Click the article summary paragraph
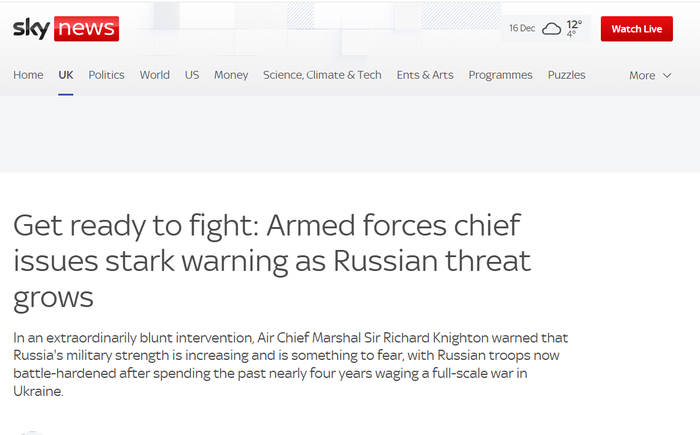700x435 pixels. pyautogui.click(x=290, y=365)
